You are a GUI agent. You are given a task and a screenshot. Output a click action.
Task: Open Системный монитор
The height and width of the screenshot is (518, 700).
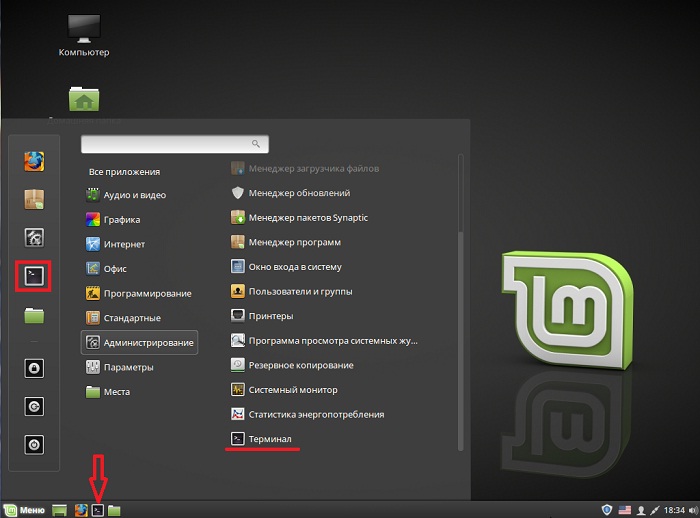[284, 389]
